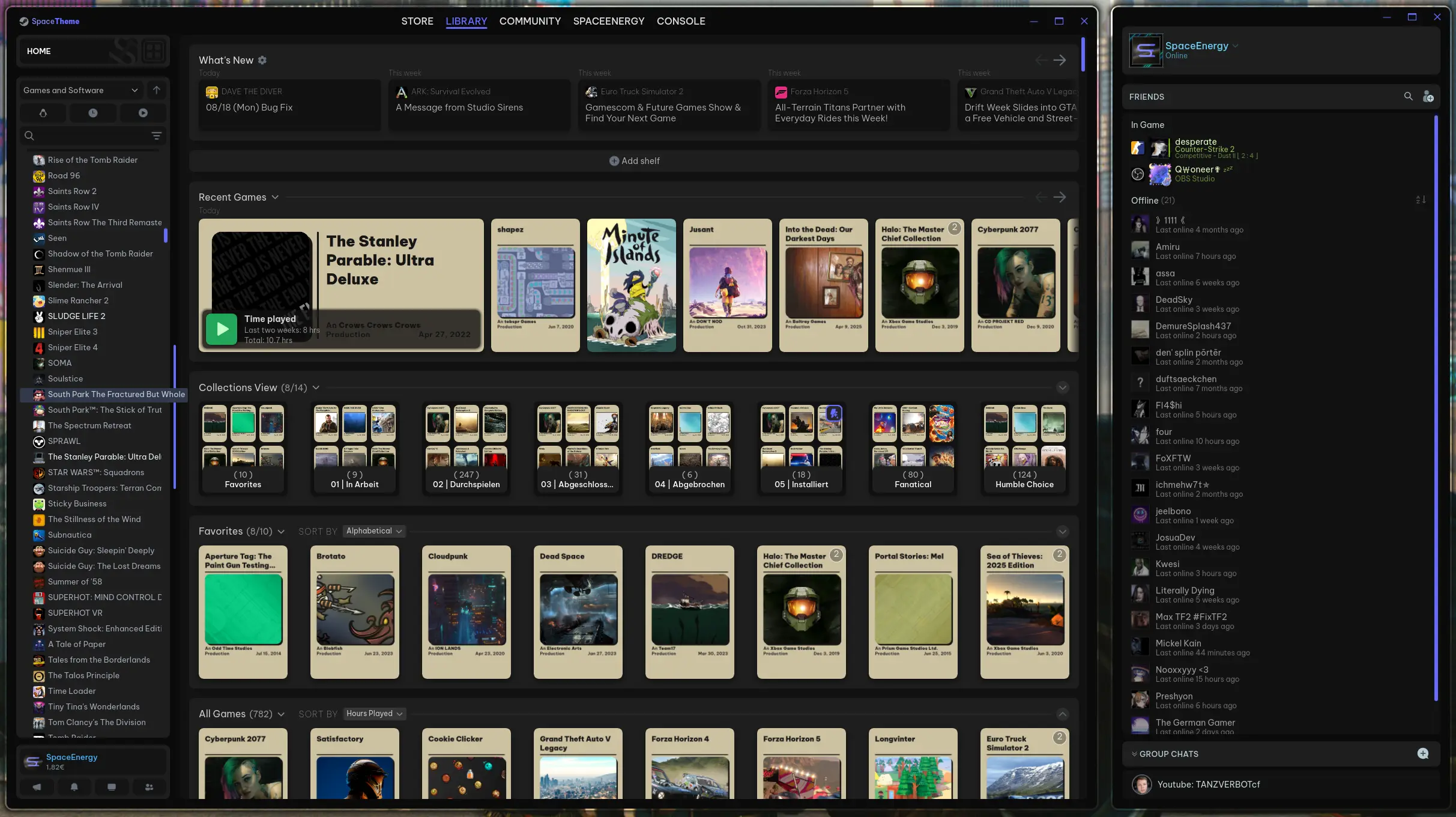1456x817 pixels.
Task: Open the What's New settings gear
Action: pyautogui.click(x=262, y=60)
